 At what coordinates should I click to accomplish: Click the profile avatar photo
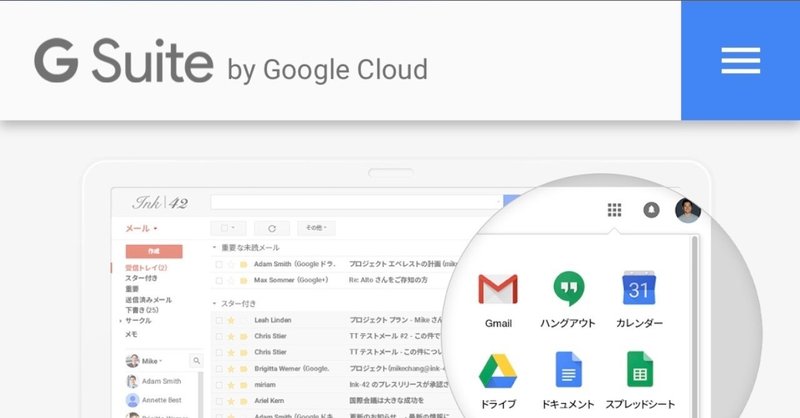(x=687, y=210)
